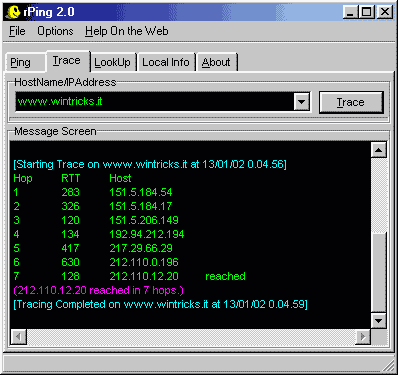Click the message screen scroll up arrow
Image resolution: width=398 pixels, height=375 pixels.
378,150
